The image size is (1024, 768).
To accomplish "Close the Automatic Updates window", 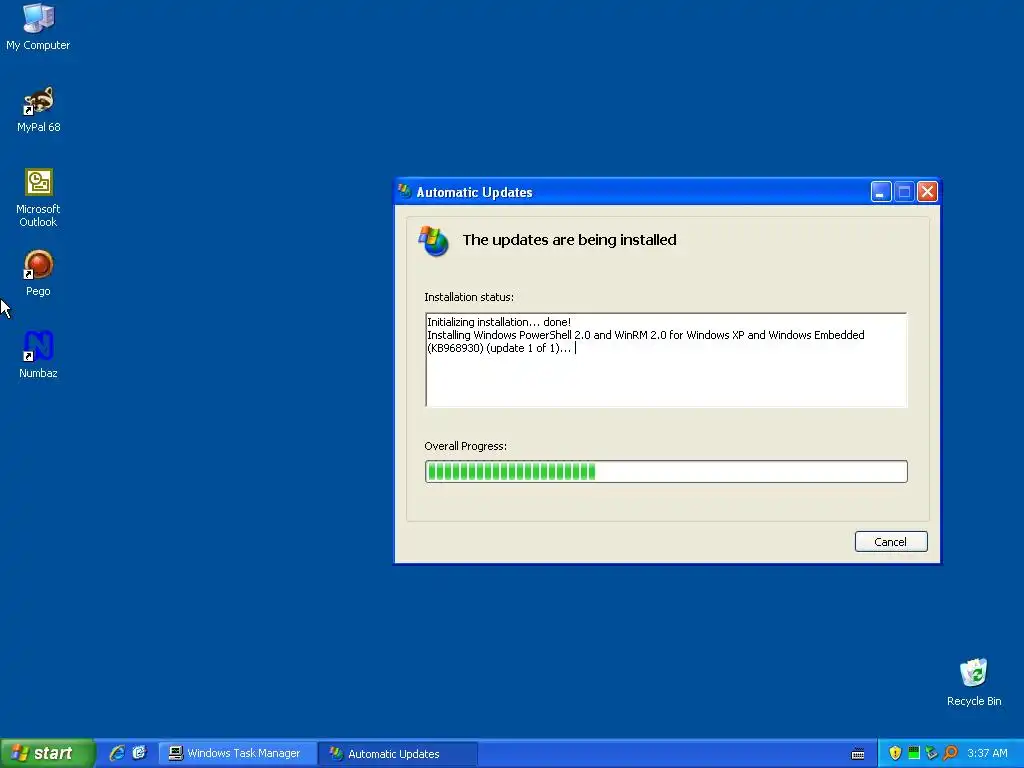I will pos(927,192).
